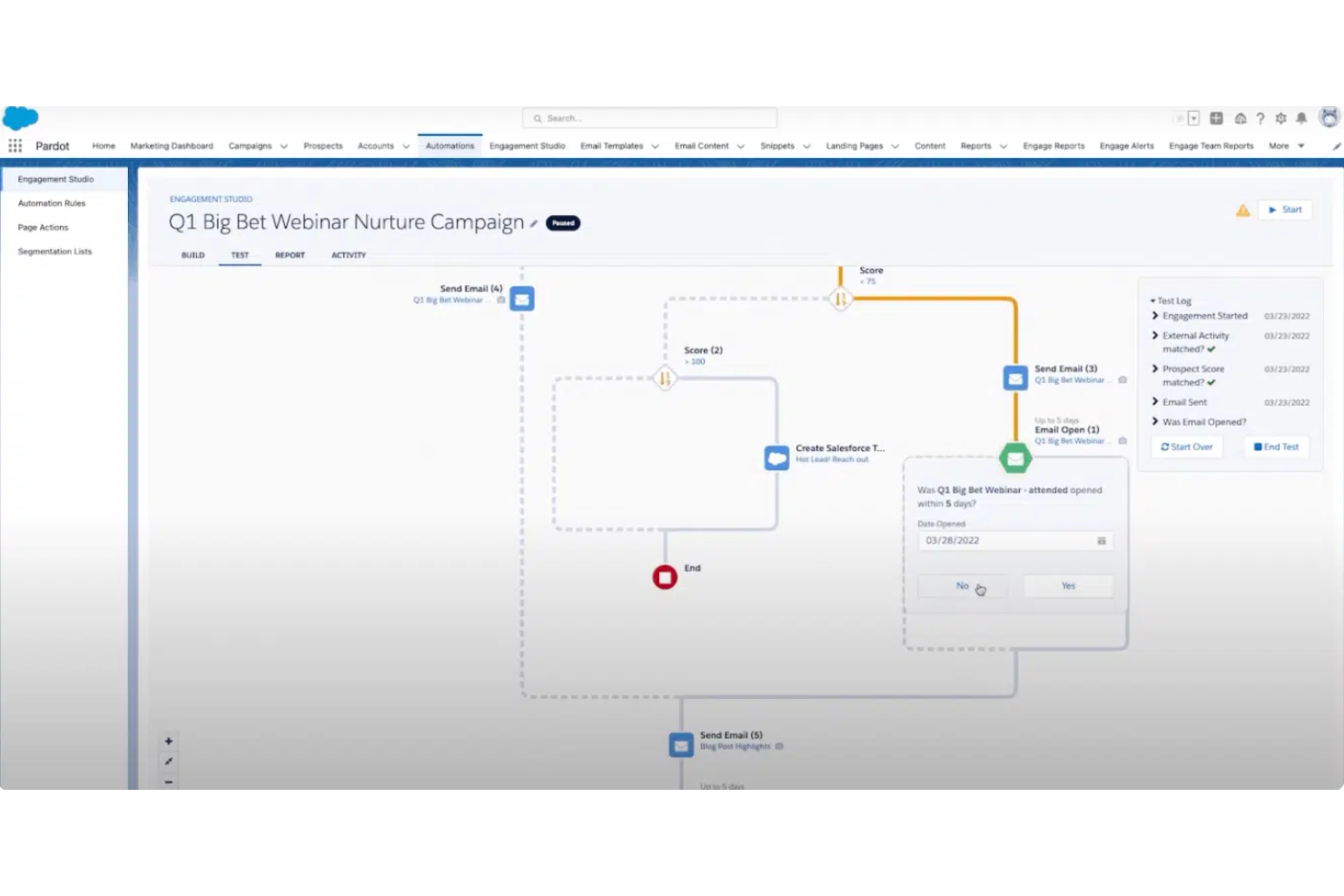Click the favorites star icon

[x=1180, y=118]
